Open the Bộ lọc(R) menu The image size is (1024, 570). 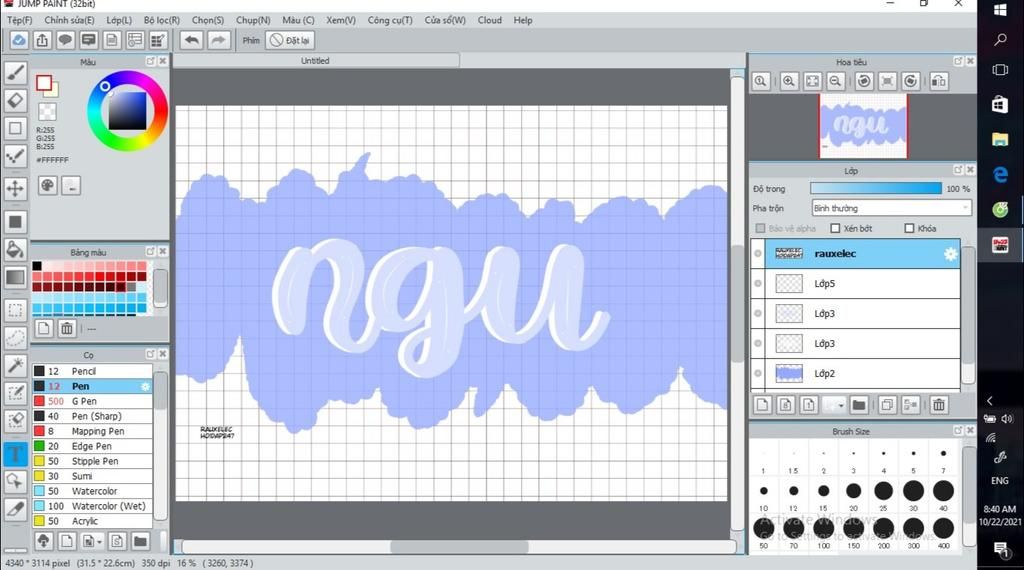pos(162,20)
